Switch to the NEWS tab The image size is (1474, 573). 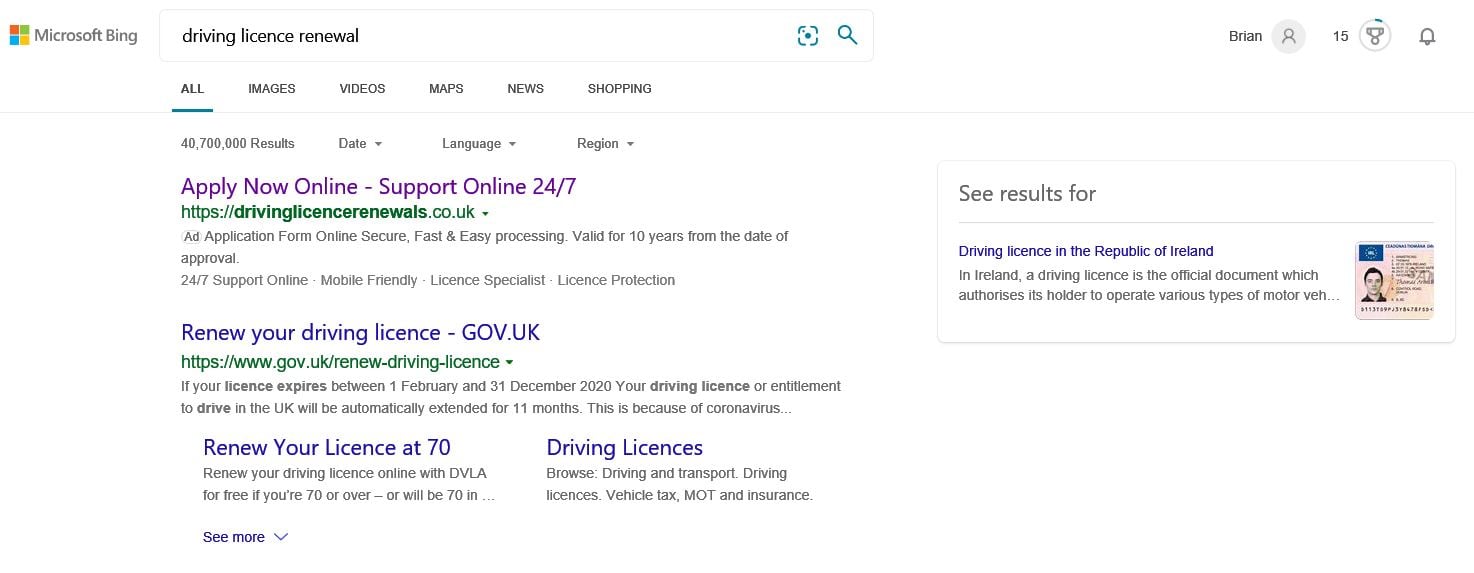click(525, 89)
